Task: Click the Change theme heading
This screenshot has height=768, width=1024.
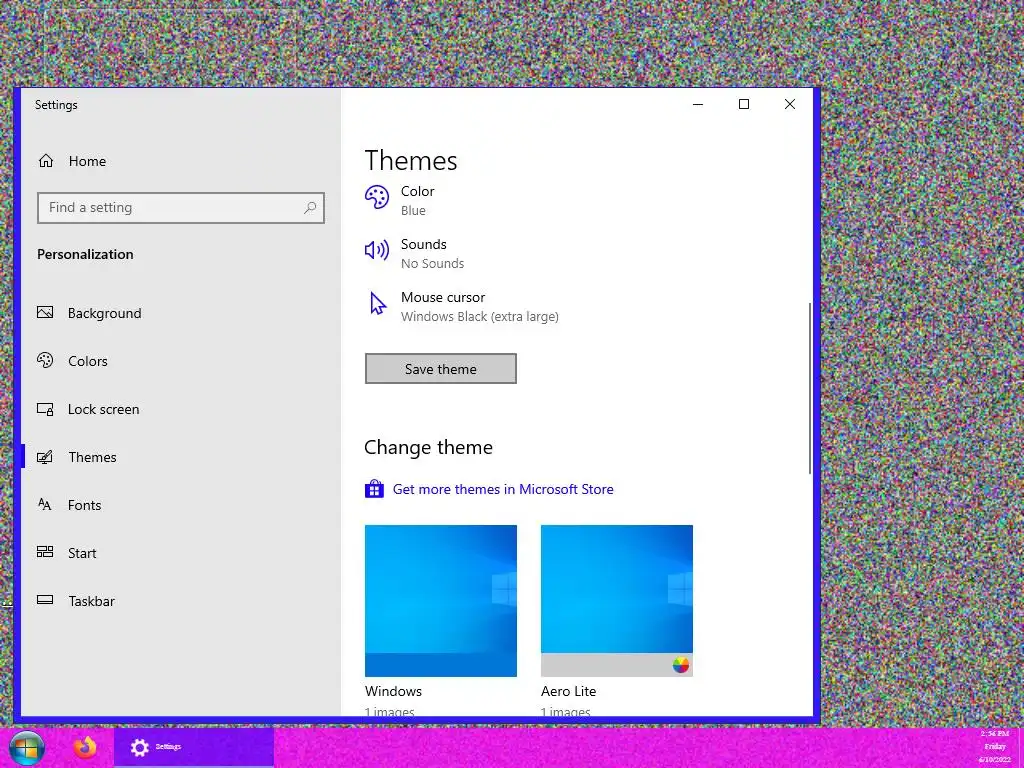Action: 428,447
